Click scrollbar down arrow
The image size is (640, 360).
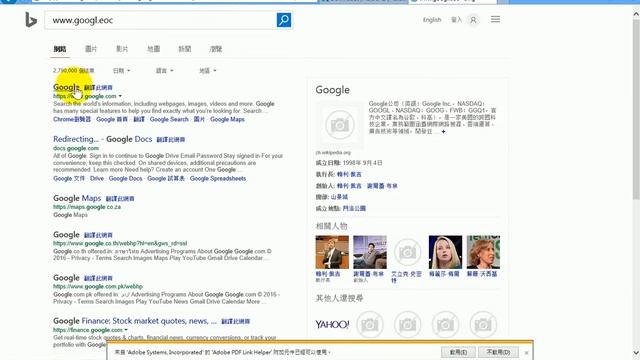[x=636, y=352]
